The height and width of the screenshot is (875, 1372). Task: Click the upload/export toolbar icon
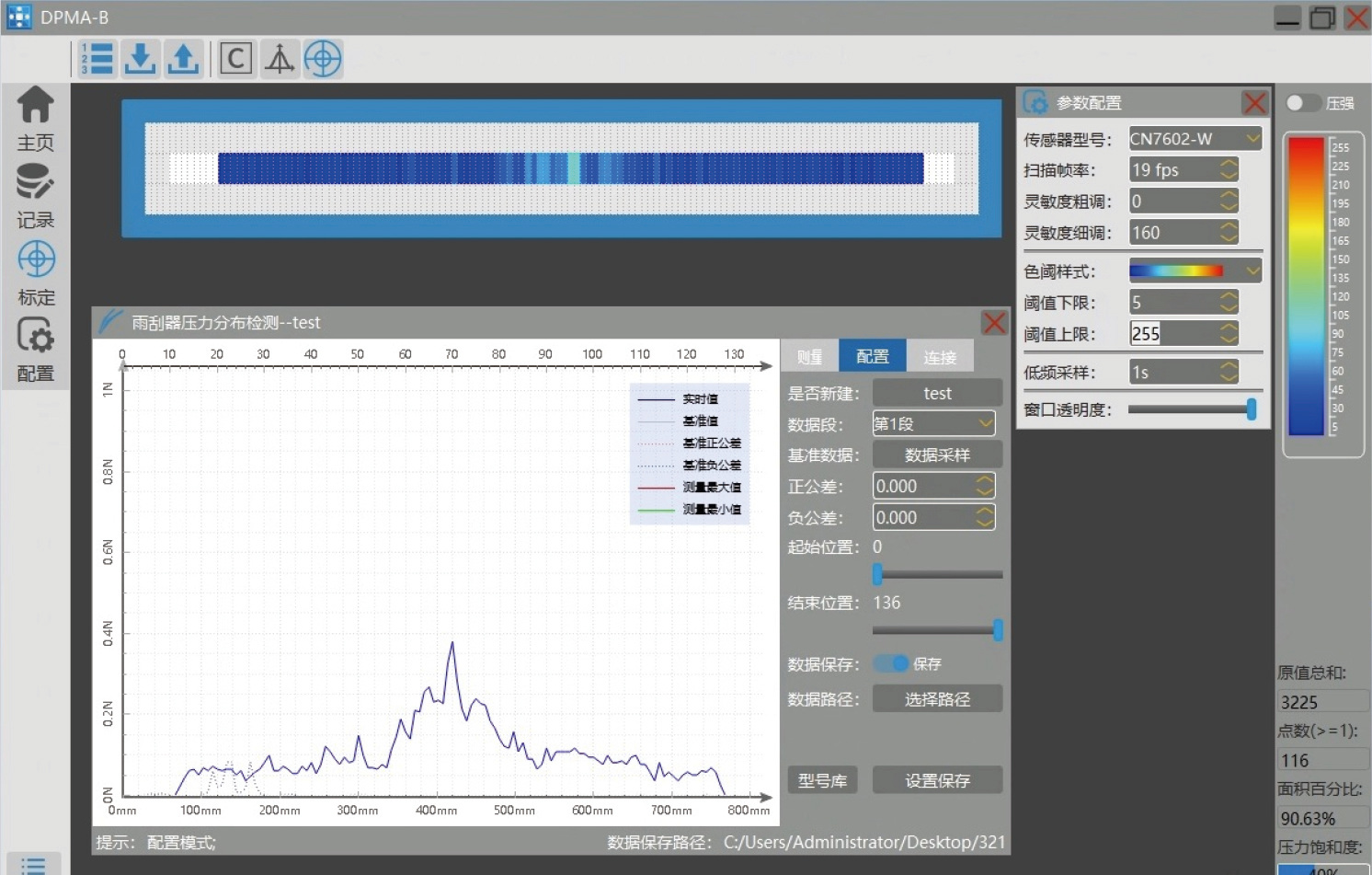click(183, 59)
